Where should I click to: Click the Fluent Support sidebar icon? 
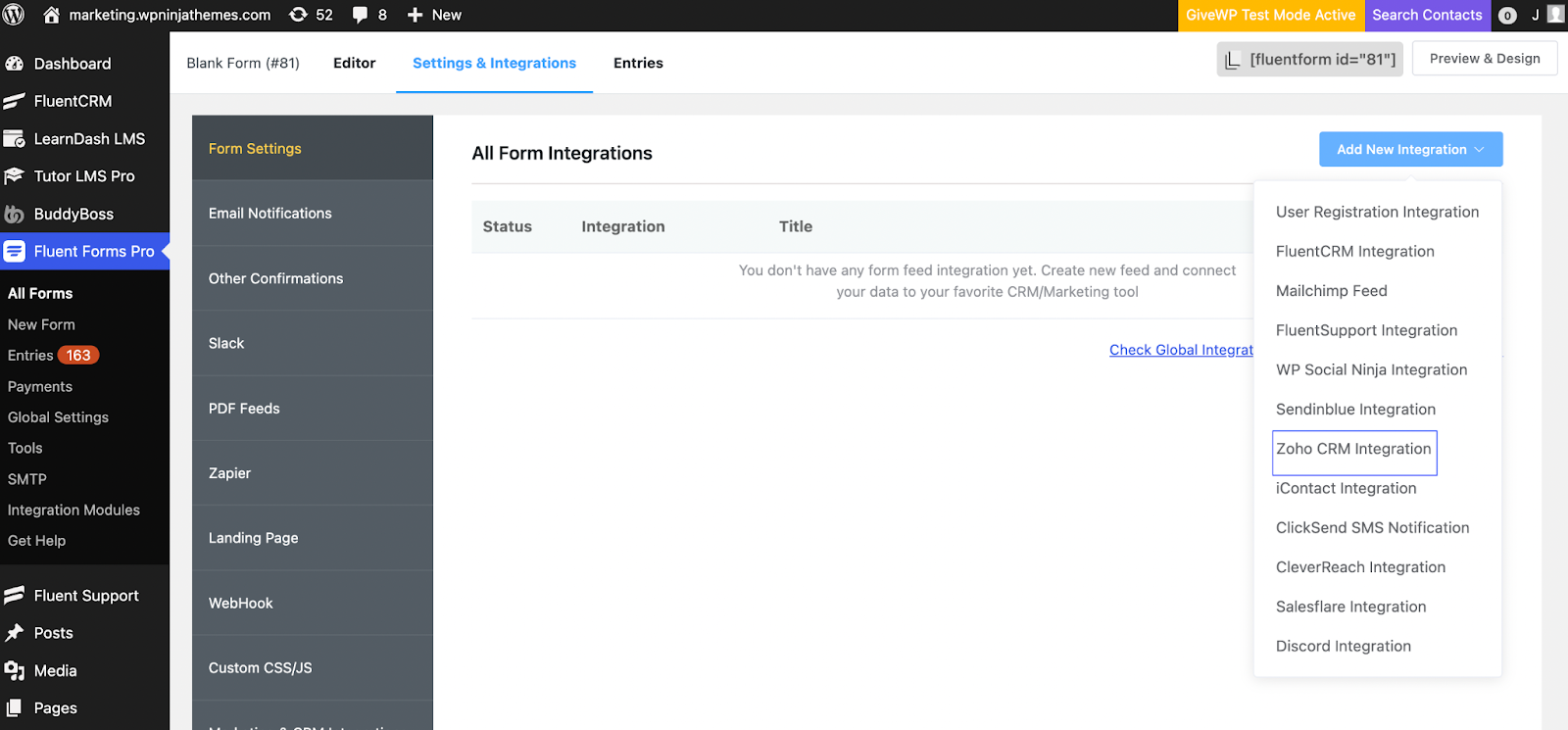(15, 596)
